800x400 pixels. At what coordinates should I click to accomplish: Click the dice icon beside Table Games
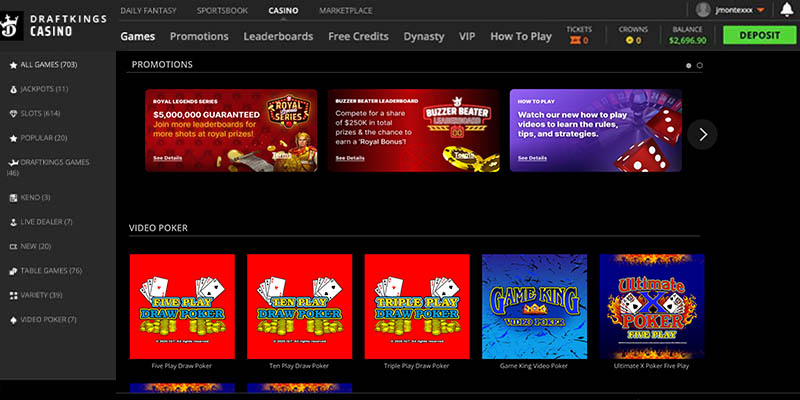[13, 271]
